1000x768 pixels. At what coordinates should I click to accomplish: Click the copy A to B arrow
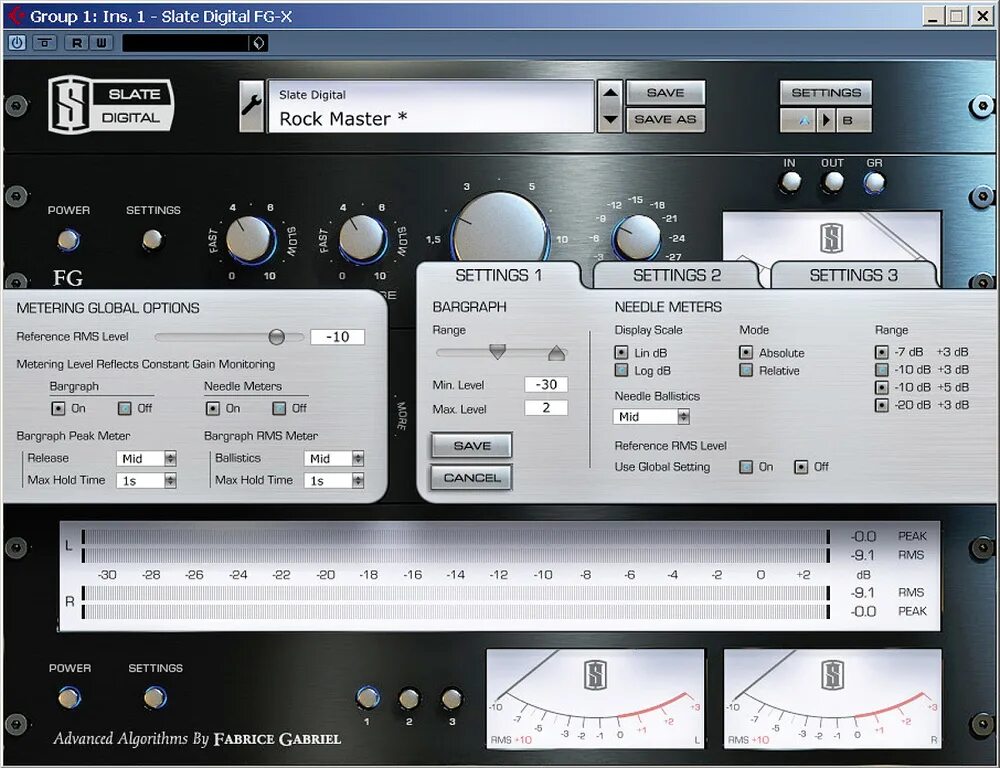pyautogui.click(x=827, y=120)
